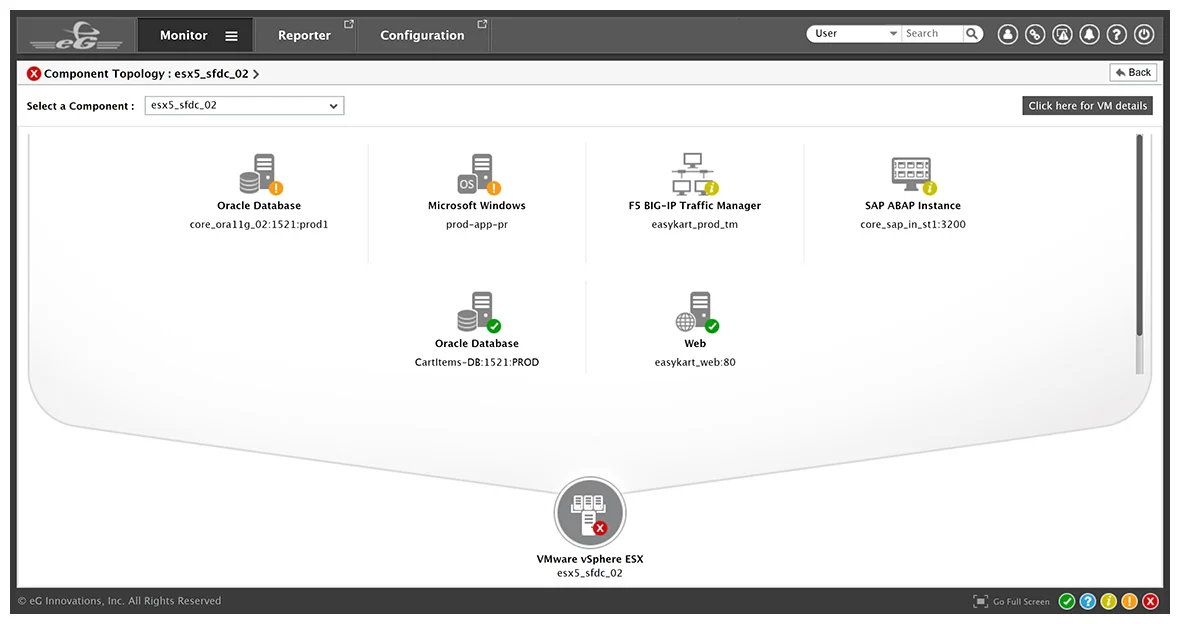Click the prod-app-pr label
This screenshot has height=624, width=1180.
coord(477,224)
